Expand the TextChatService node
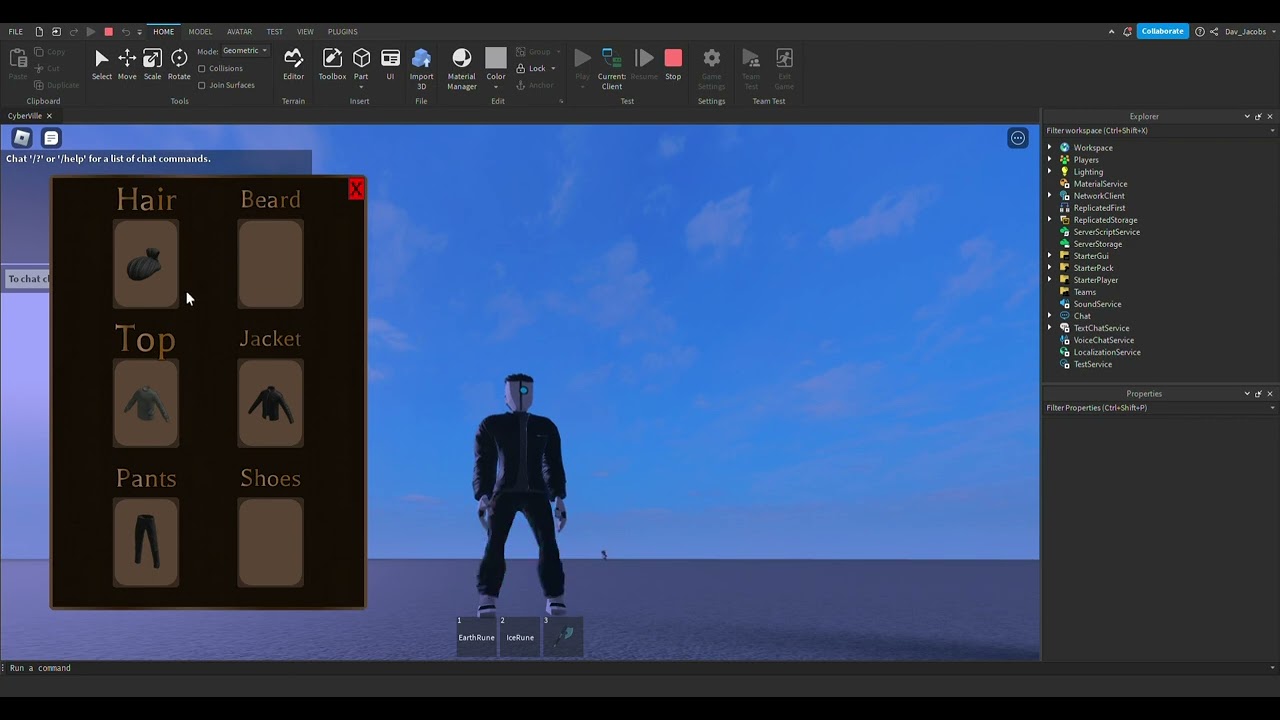1280x720 pixels. coord(1050,328)
